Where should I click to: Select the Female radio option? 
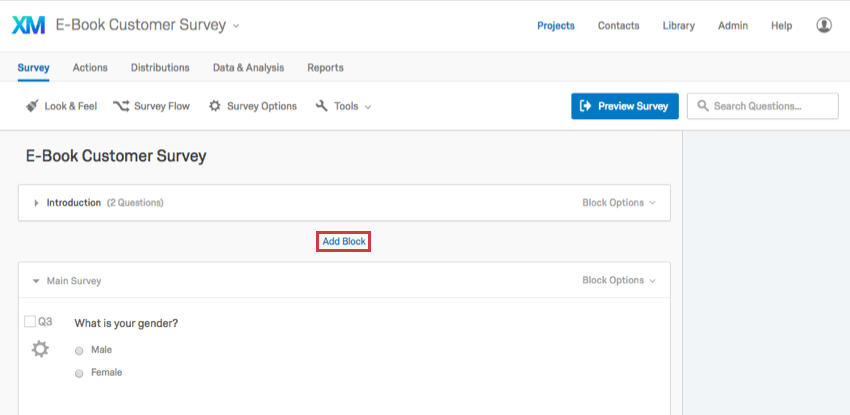79,373
